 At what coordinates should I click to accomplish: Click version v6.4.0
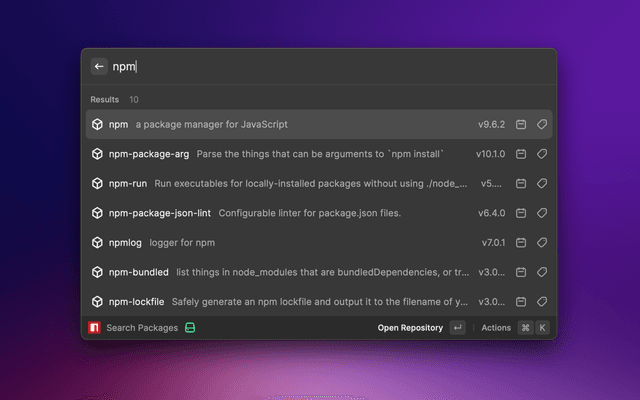pyautogui.click(x=491, y=213)
